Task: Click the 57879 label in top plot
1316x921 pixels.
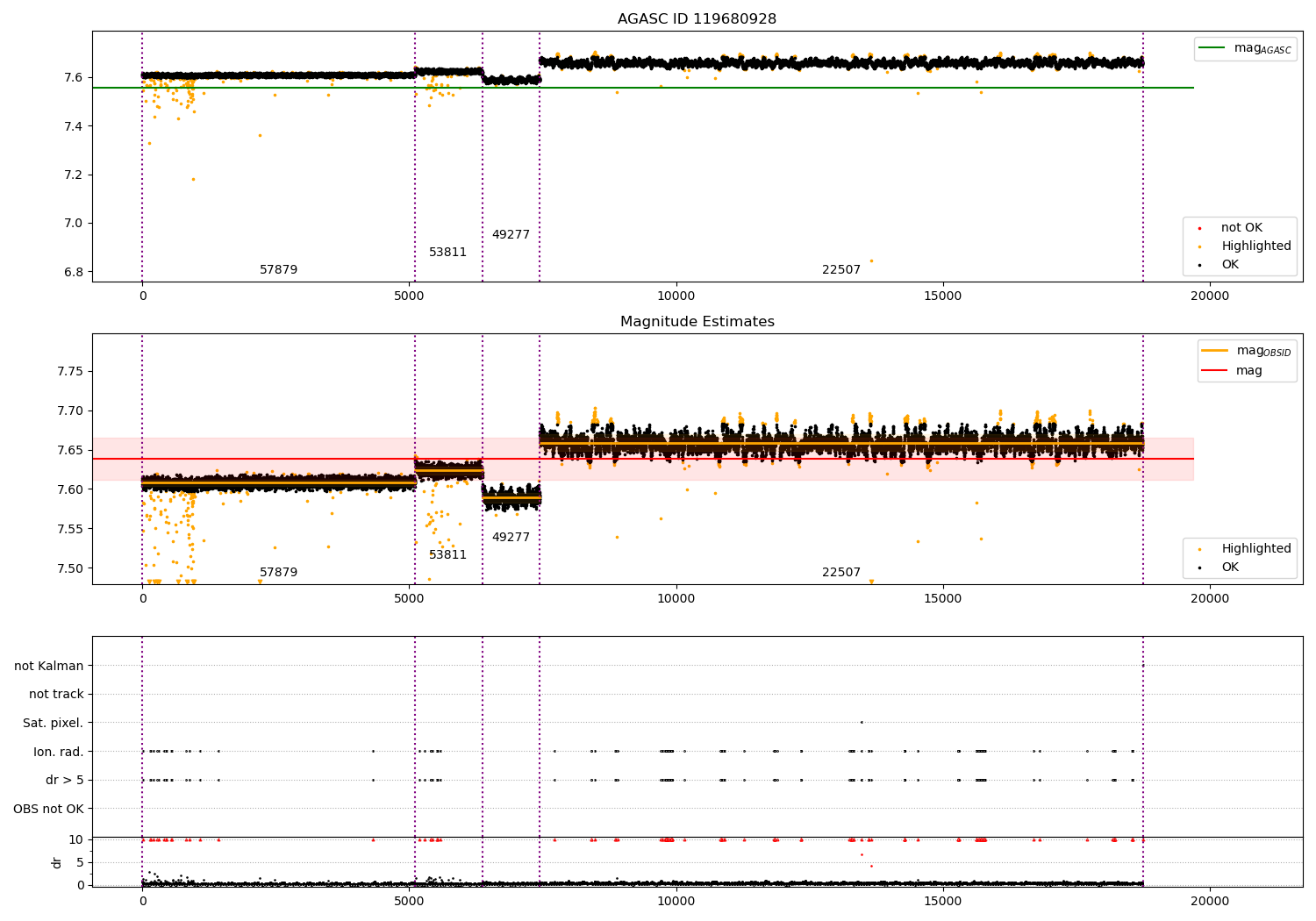Action: click(278, 270)
